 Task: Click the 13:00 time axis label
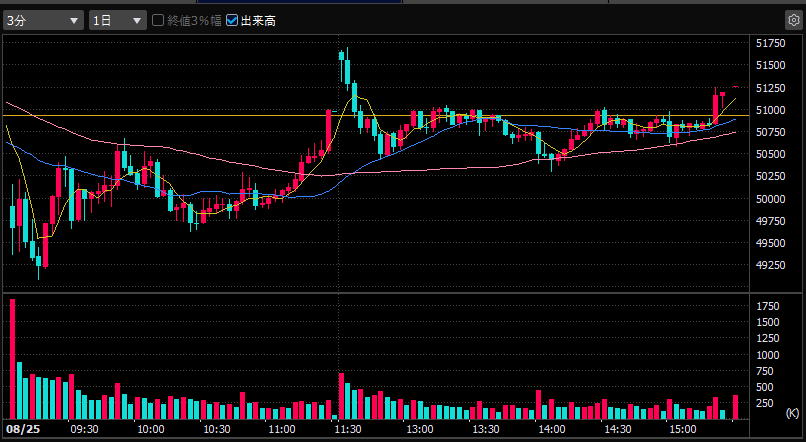pyautogui.click(x=419, y=429)
